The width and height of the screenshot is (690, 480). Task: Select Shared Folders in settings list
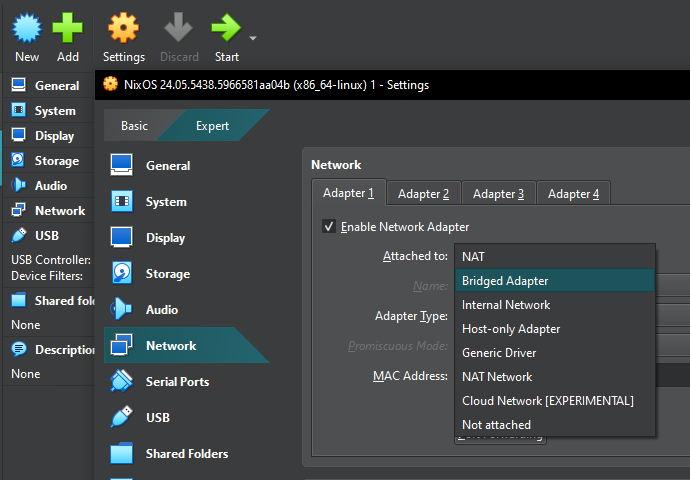tap(187, 454)
